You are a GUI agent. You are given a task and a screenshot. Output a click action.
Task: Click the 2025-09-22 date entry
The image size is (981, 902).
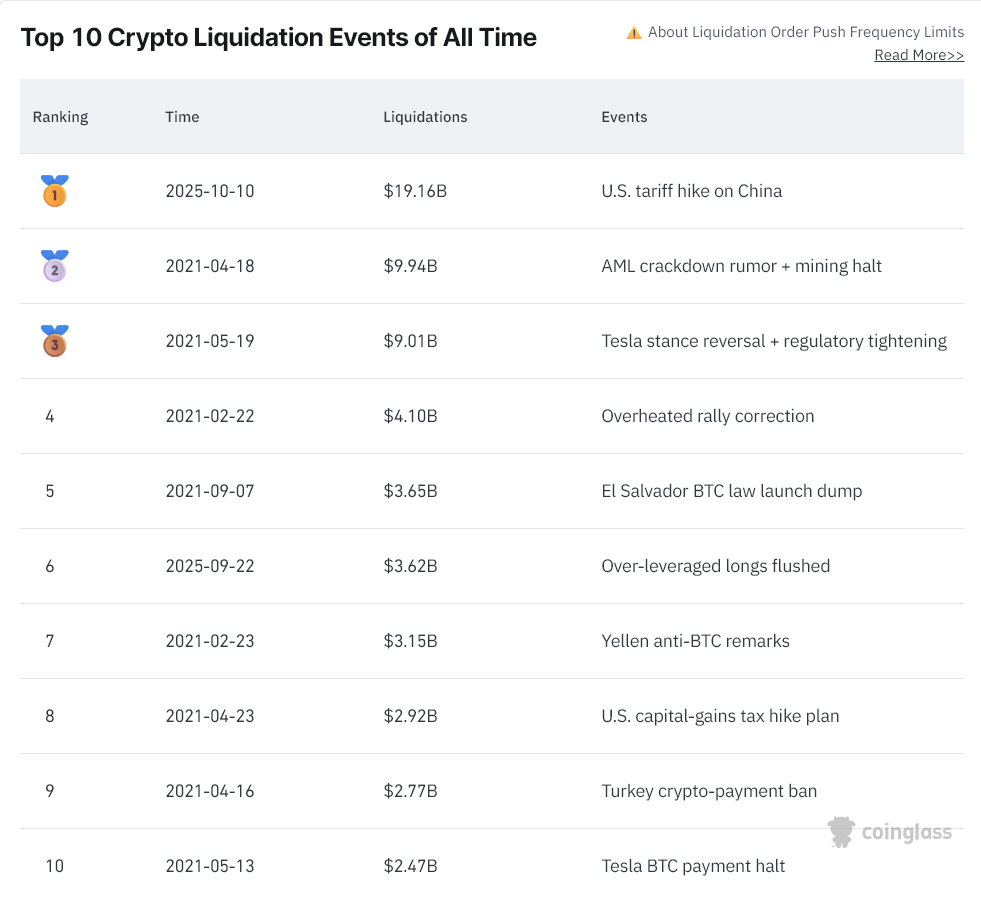210,566
